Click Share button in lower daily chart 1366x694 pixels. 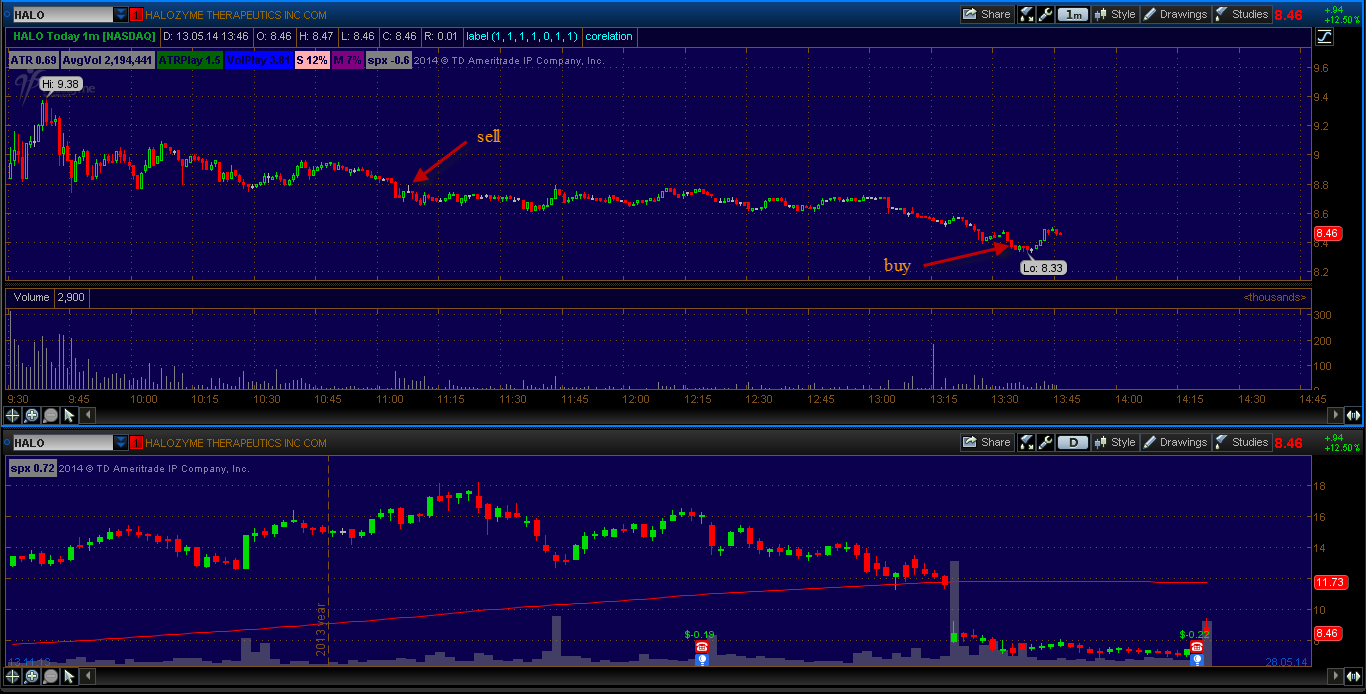click(986, 442)
